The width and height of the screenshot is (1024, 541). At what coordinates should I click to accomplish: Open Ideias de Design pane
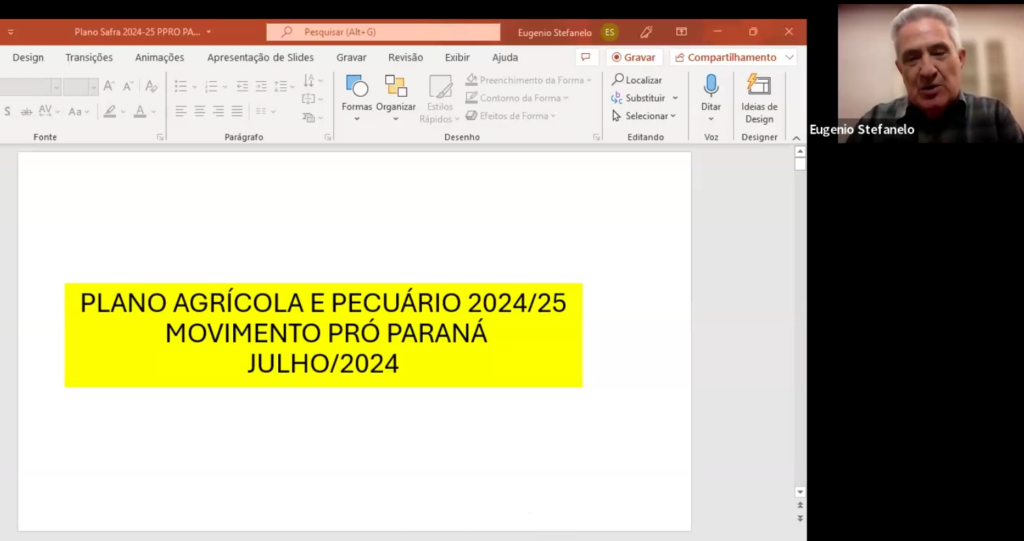pyautogui.click(x=759, y=98)
